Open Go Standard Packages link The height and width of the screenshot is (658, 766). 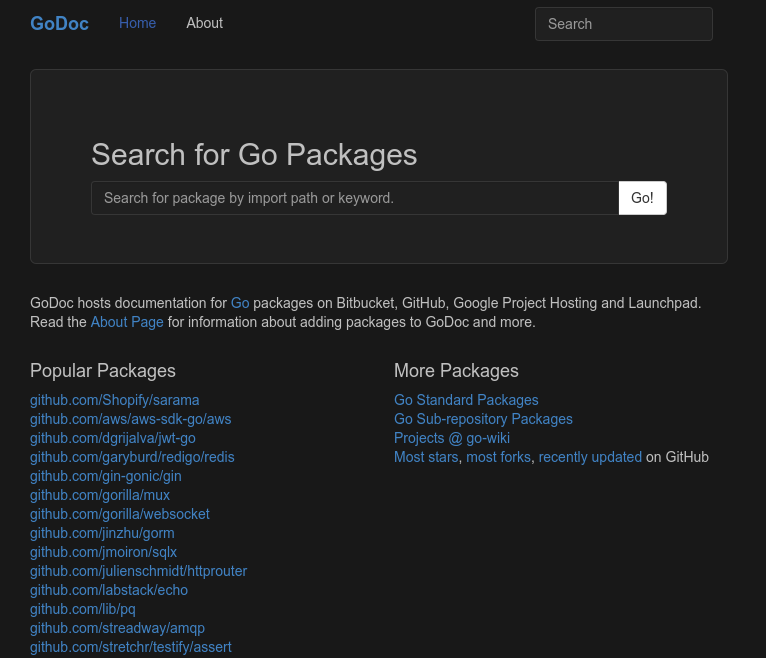(466, 400)
